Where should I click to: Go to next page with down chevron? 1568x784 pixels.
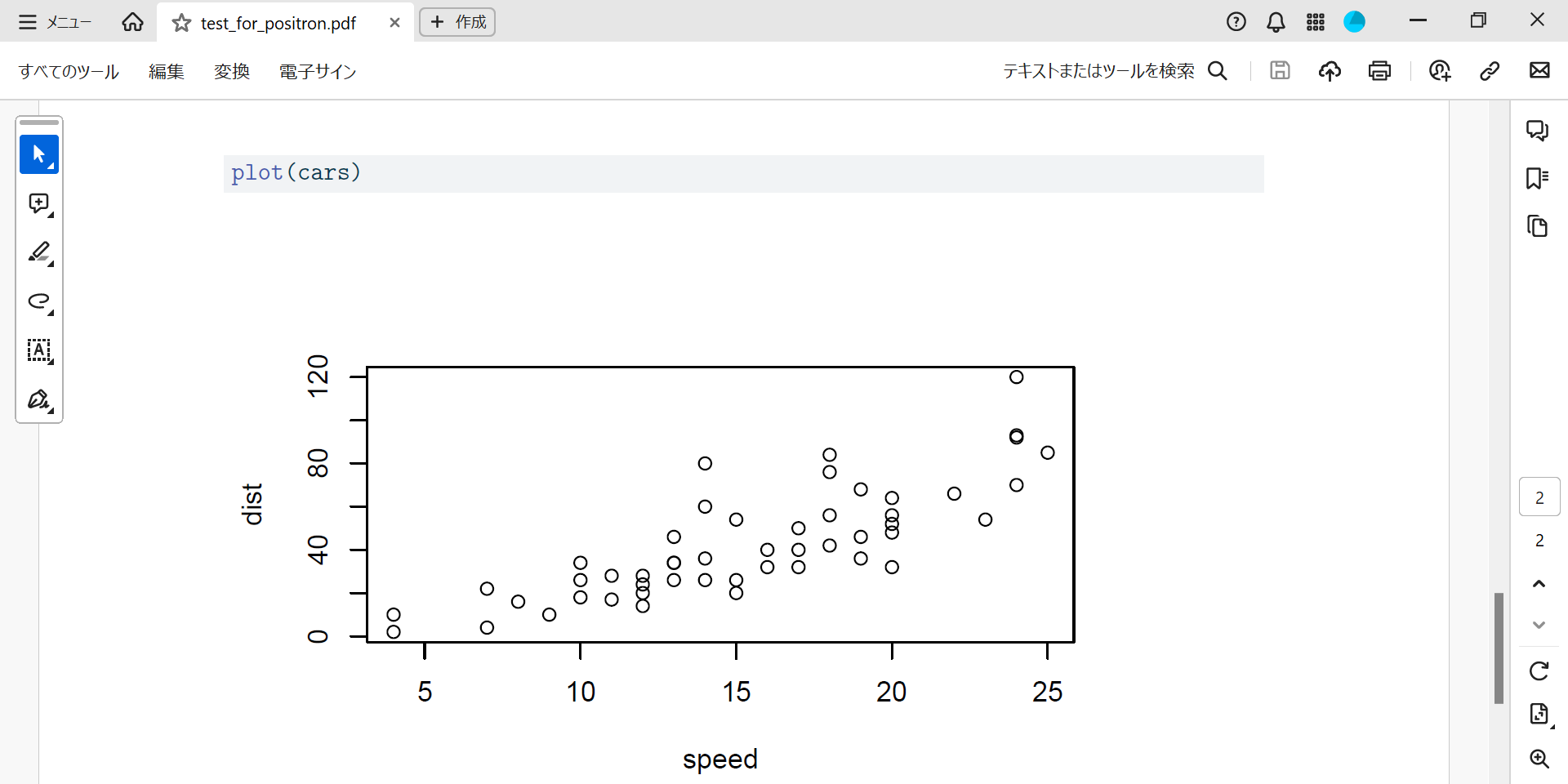[1539, 625]
